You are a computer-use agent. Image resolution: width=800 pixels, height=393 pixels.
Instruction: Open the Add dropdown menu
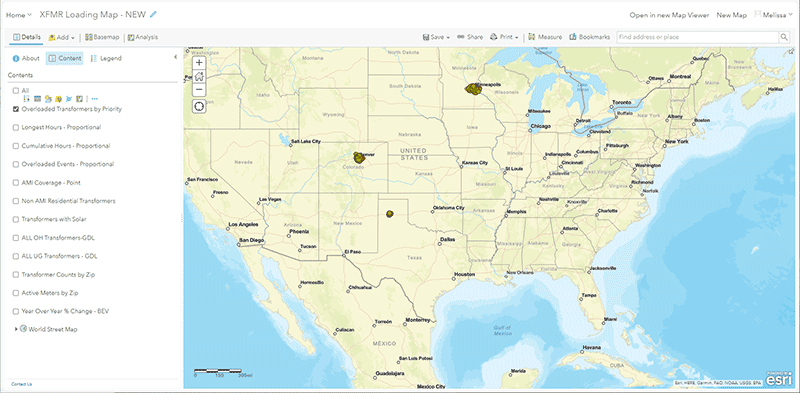[62, 37]
